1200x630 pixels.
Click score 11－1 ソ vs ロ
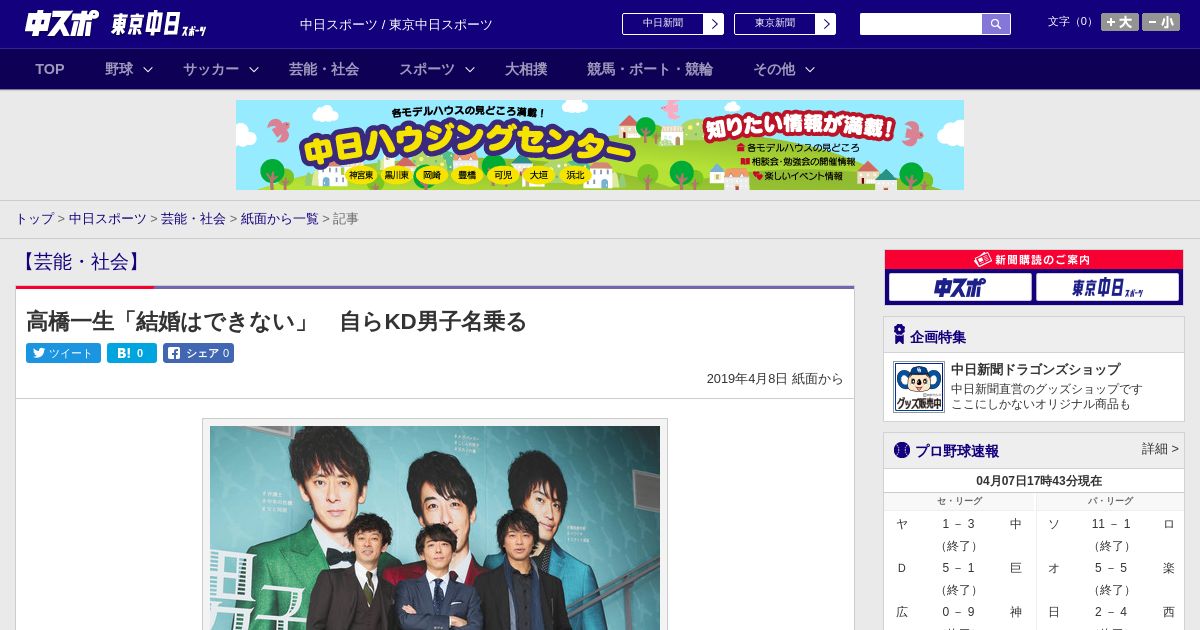click(x=1111, y=524)
